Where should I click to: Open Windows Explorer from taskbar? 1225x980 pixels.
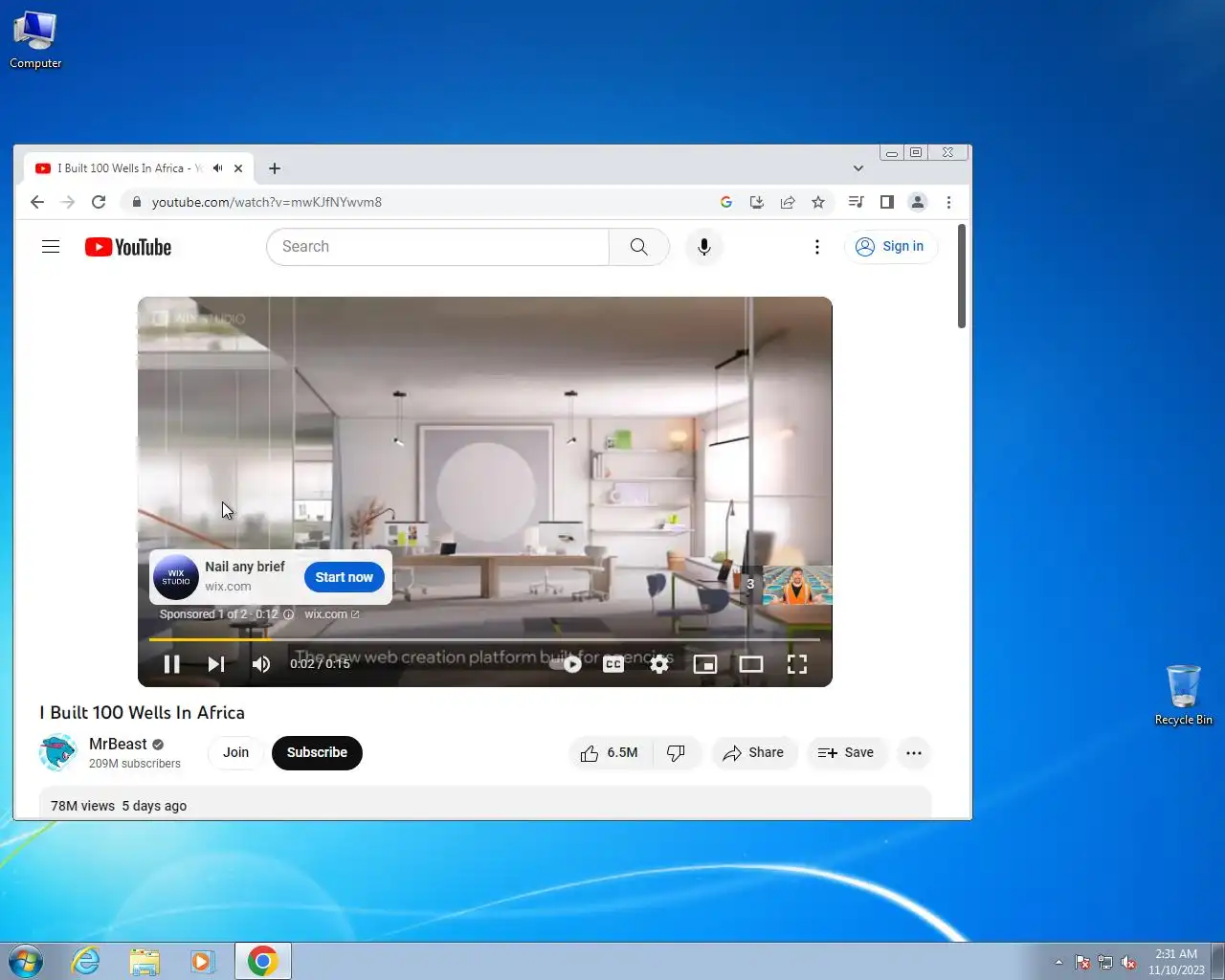[x=145, y=961]
